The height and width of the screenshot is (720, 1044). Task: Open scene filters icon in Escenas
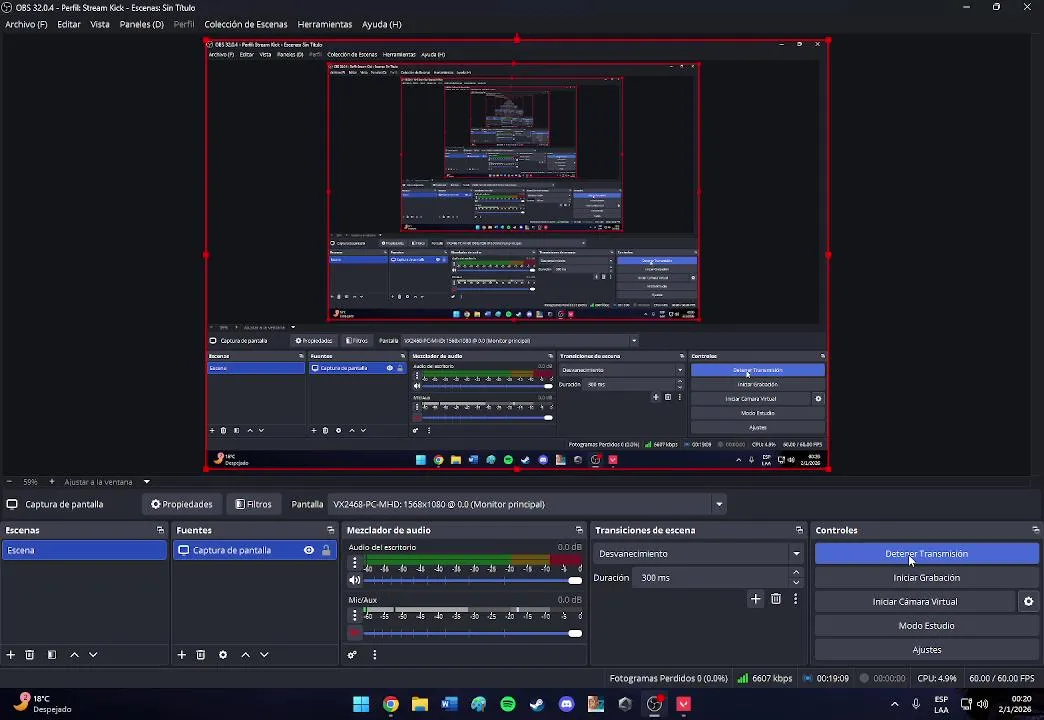[52, 655]
